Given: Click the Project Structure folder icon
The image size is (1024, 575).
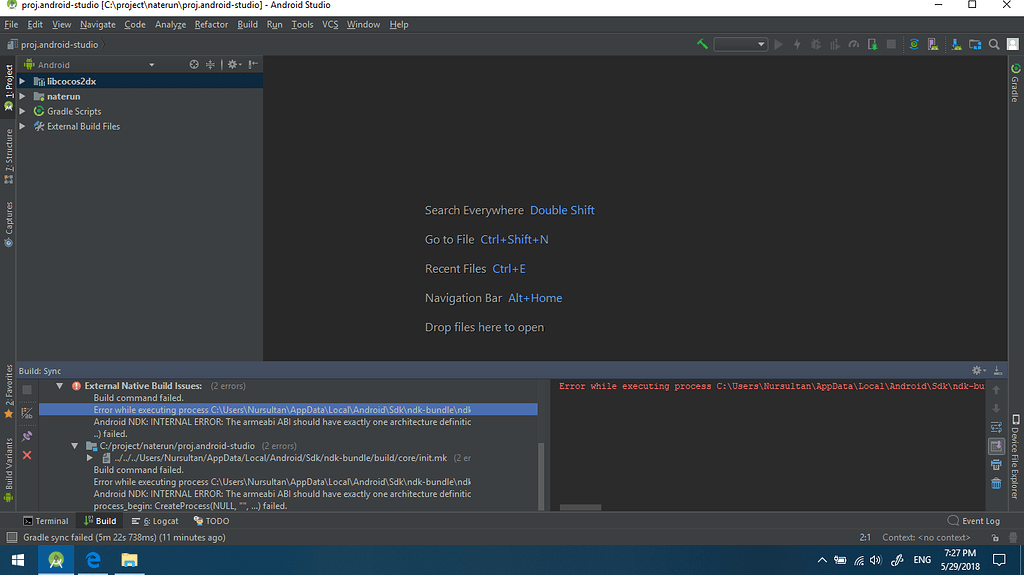Looking at the screenshot, I should point(975,44).
